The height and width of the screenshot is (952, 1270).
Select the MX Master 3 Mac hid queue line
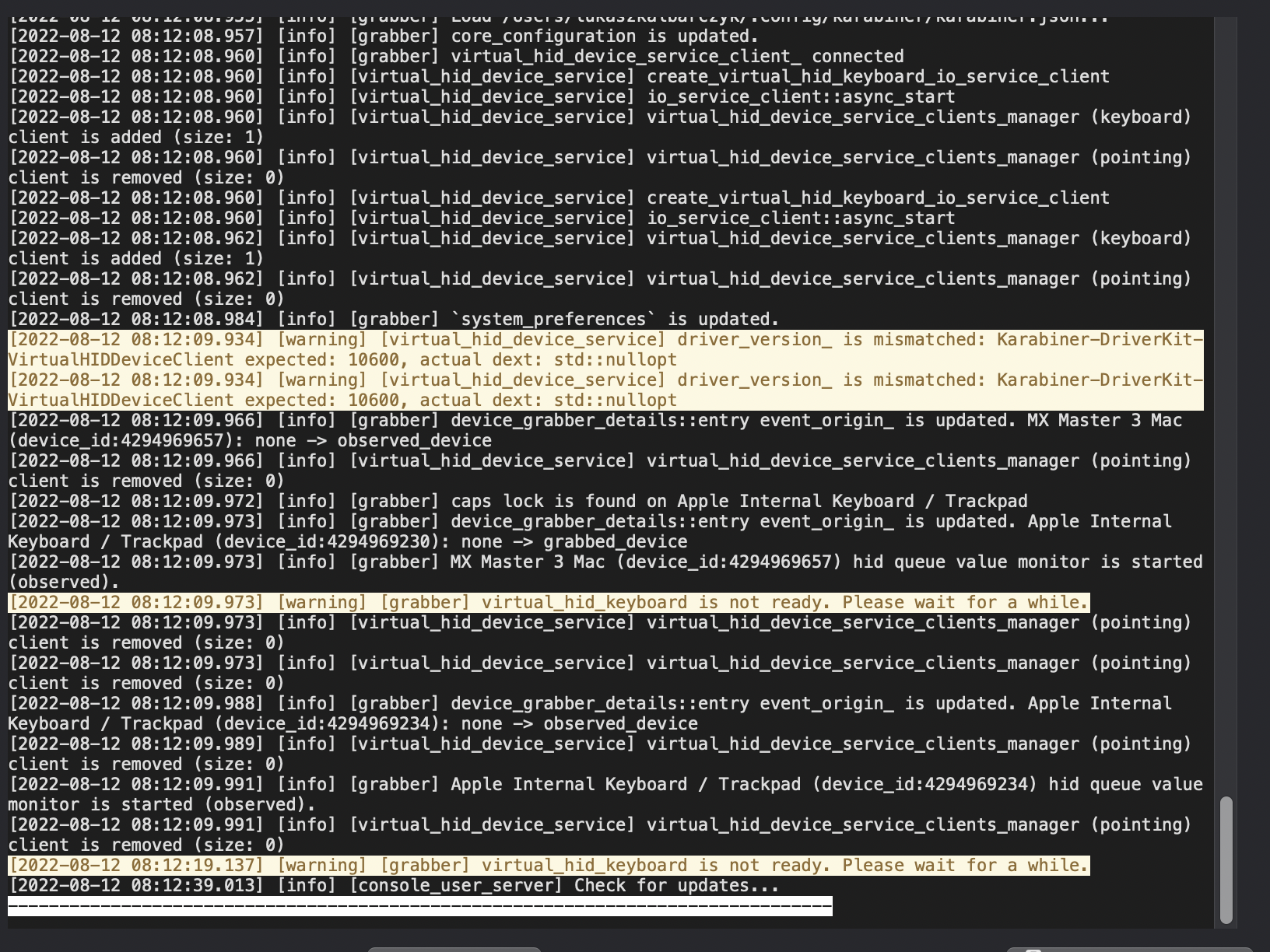pos(599,562)
